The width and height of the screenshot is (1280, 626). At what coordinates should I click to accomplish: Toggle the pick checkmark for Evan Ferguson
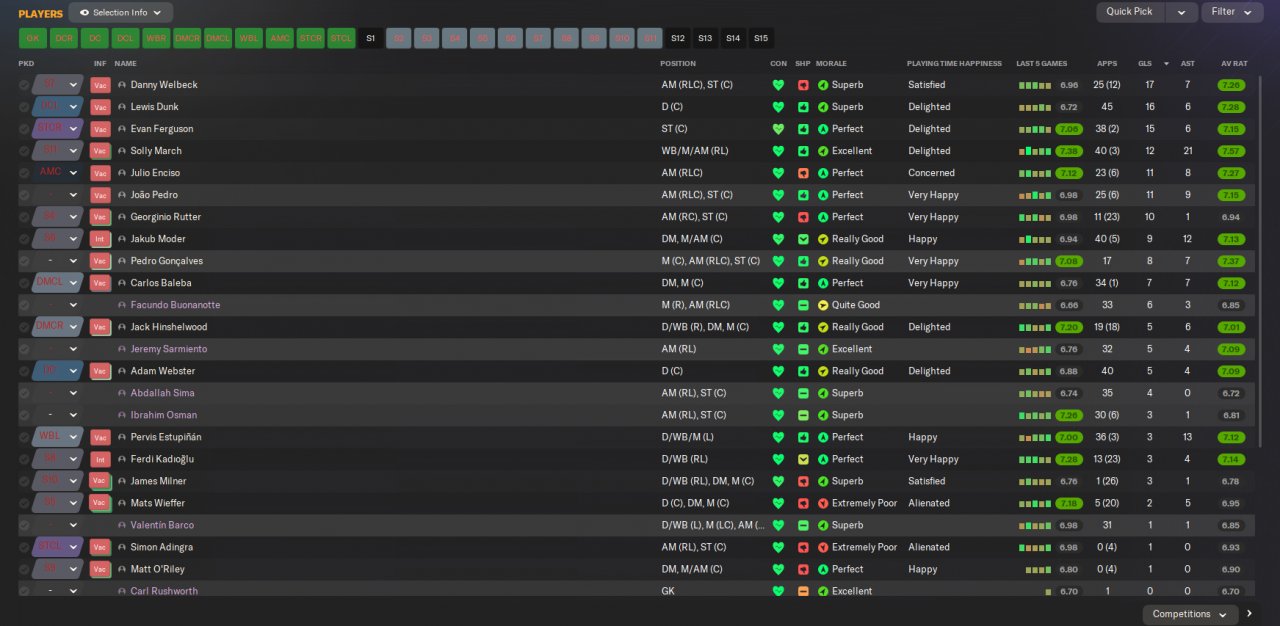(24, 129)
